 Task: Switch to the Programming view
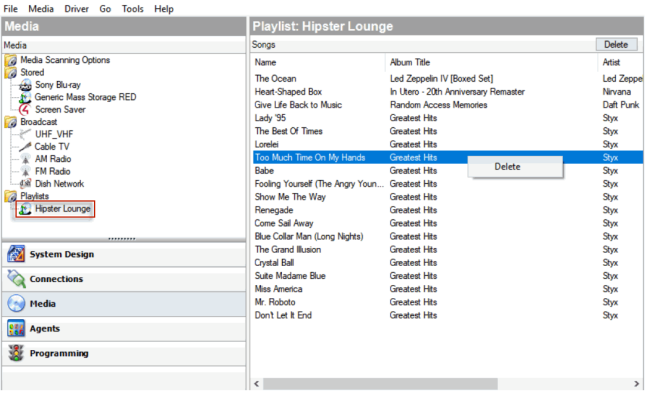pos(124,353)
